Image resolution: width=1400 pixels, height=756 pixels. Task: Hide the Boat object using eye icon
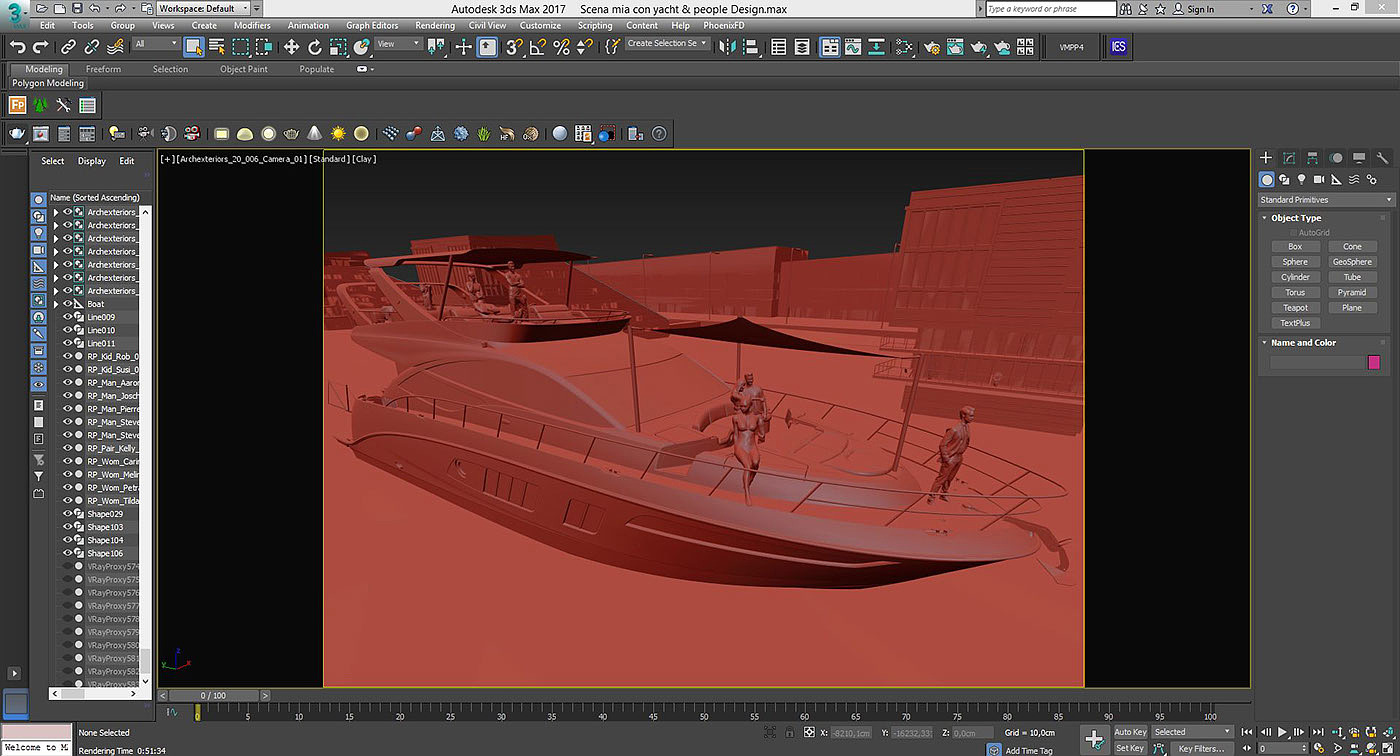point(68,304)
